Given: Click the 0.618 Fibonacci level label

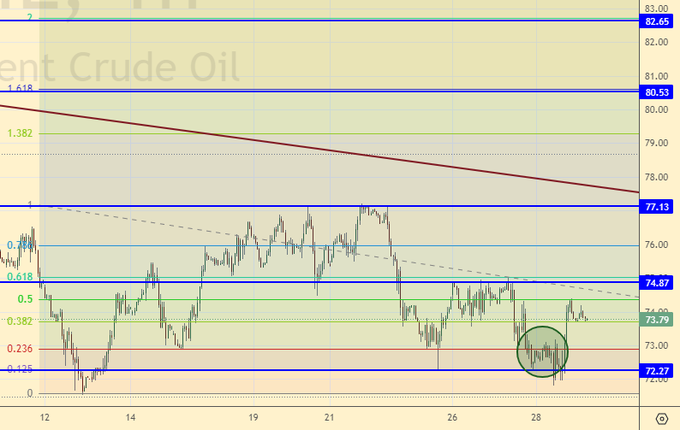Looking at the screenshot, I should pos(20,276).
